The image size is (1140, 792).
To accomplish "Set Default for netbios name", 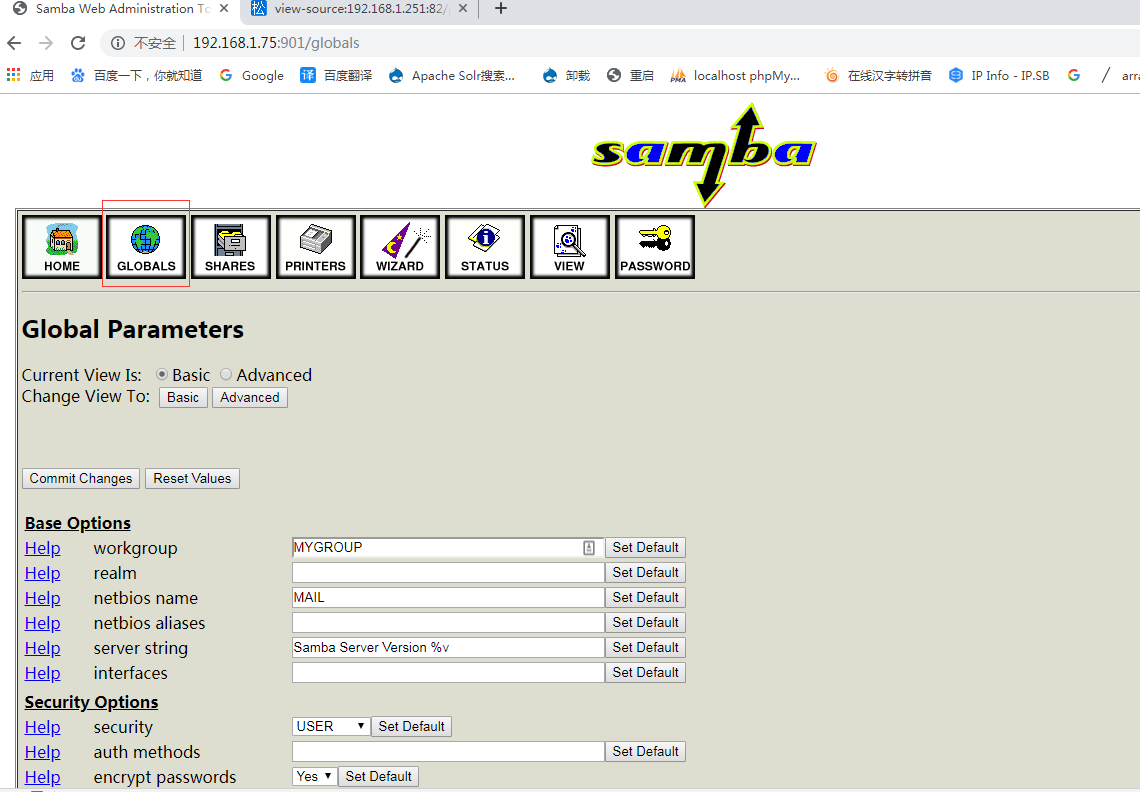I will click(646, 597).
